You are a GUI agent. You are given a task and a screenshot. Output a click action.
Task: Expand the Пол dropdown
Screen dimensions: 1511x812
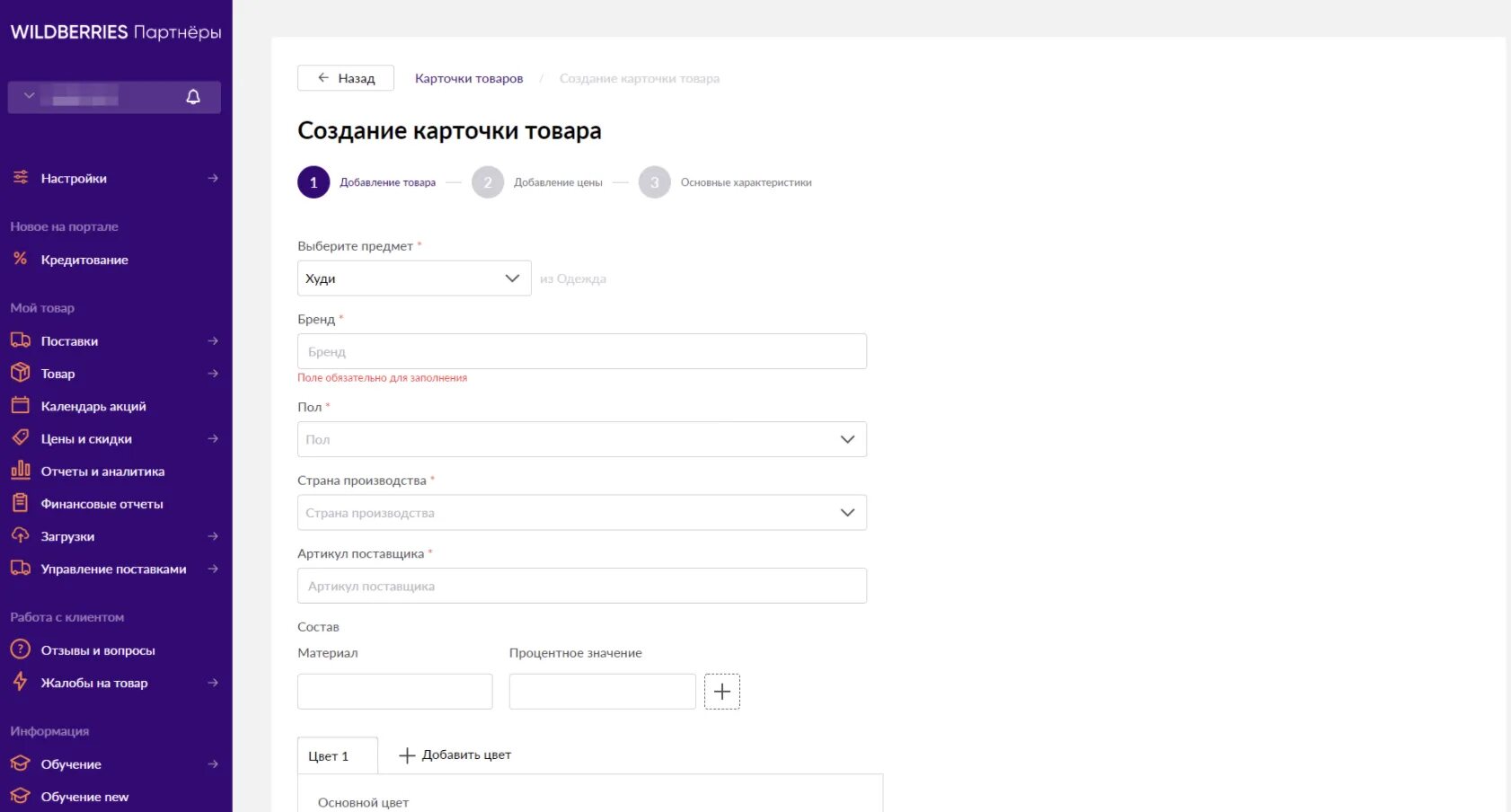click(x=581, y=439)
